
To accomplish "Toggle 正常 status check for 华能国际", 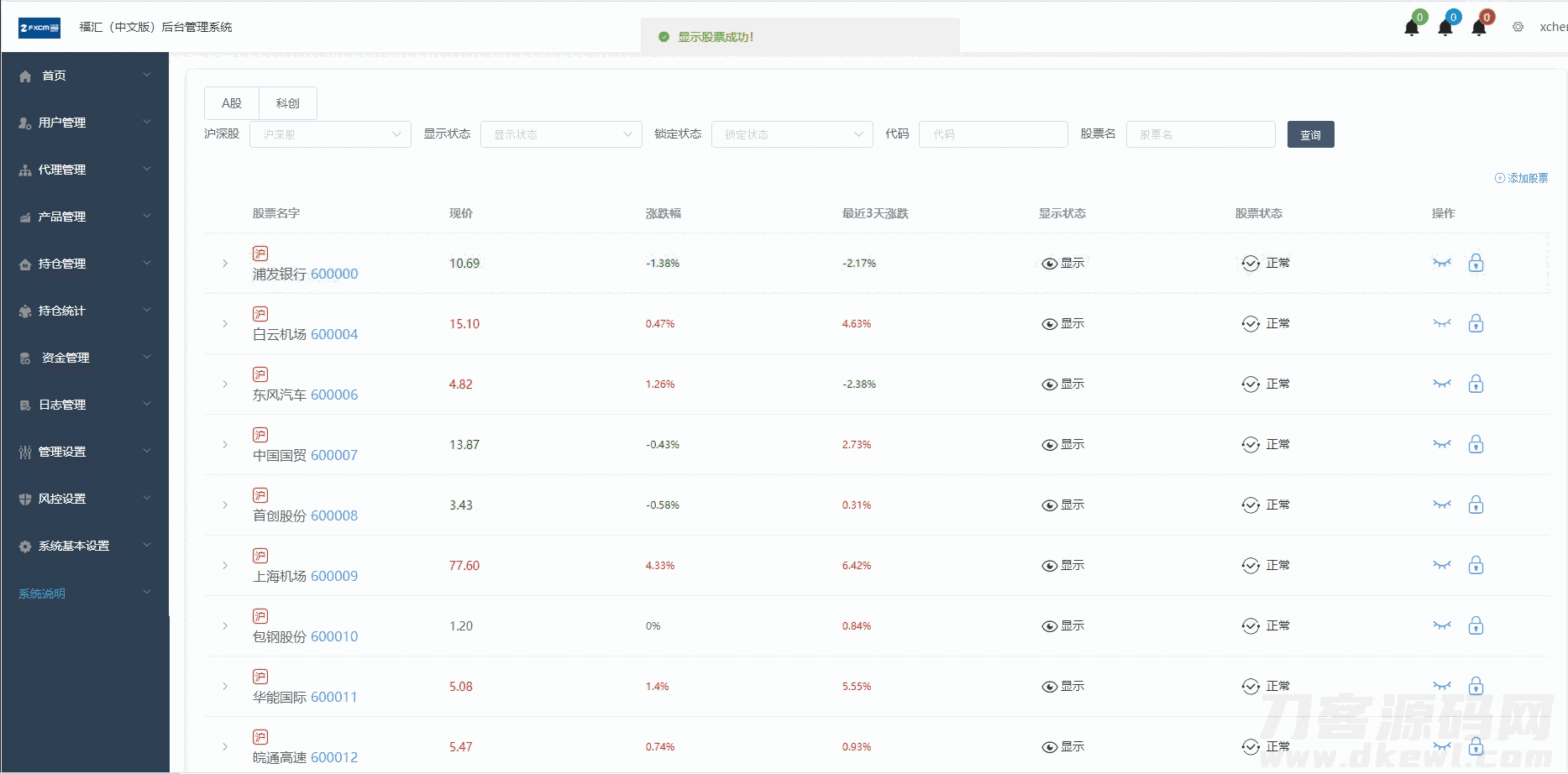I will point(1251,687).
